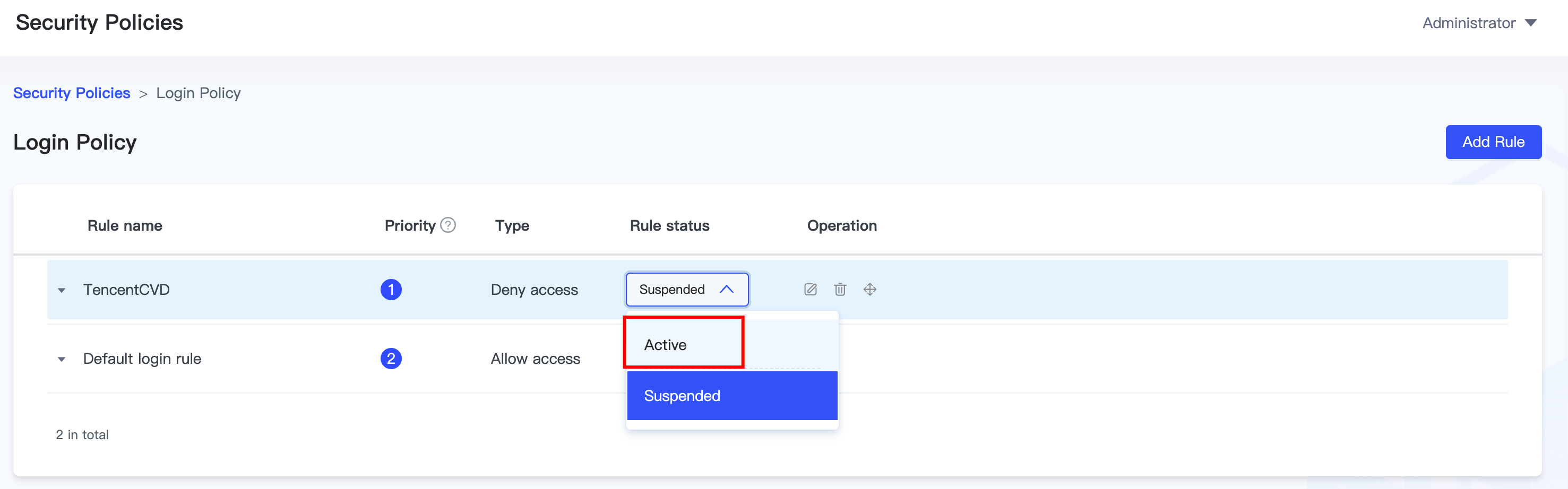
Task: Click the Priority help question icon
Action: click(448, 225)
